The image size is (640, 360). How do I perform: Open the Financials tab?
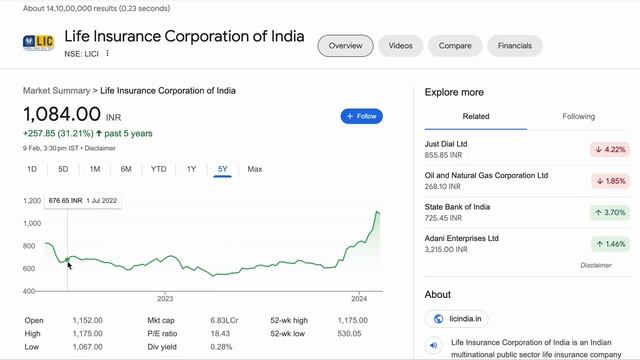515,46
